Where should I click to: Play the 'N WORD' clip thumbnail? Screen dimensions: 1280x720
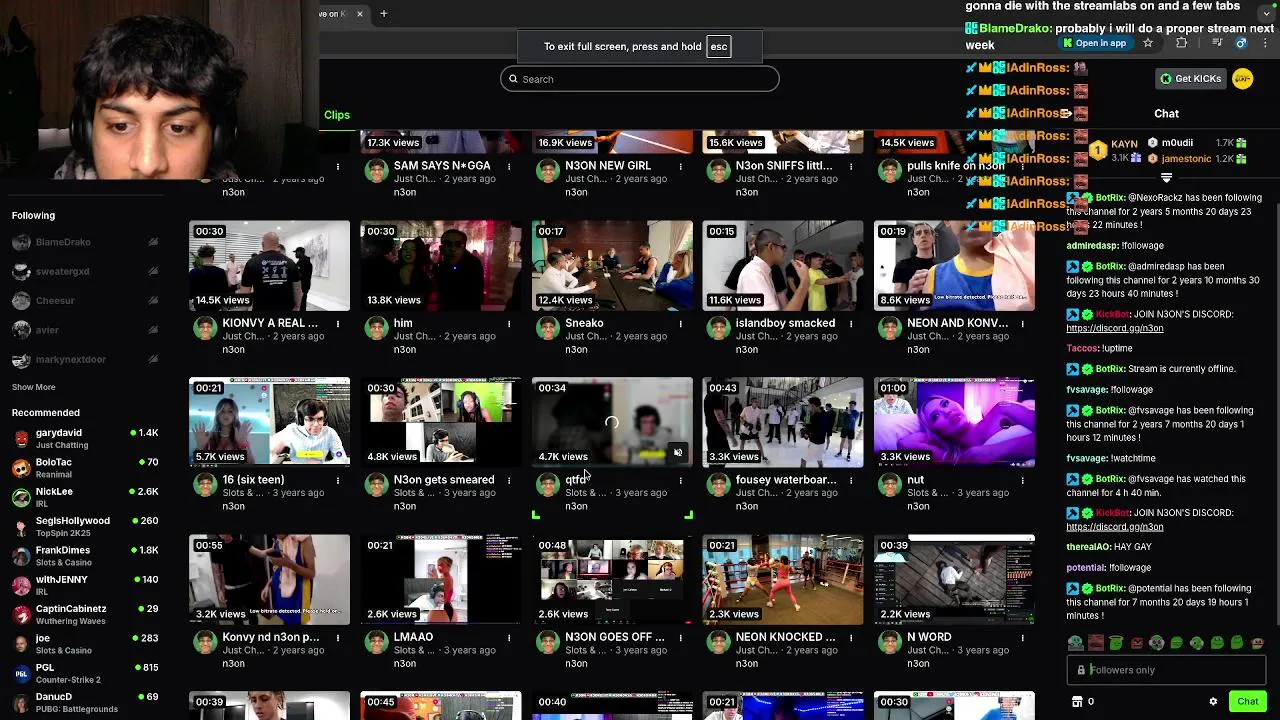click(954, 580)
